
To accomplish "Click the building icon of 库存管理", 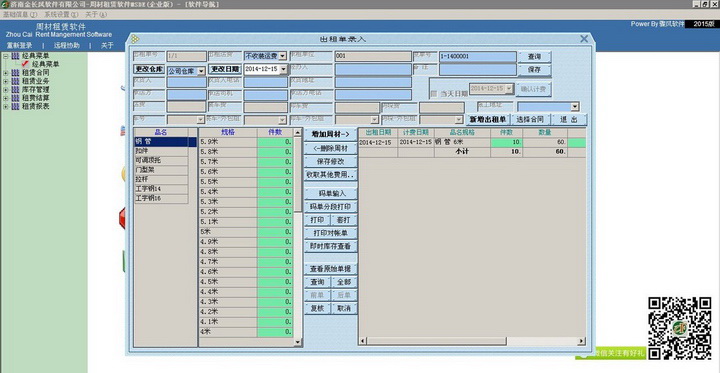I will [15, 90].
